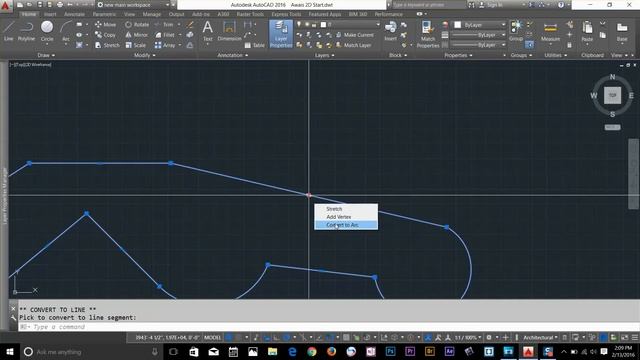Image resolution: width=640 pixels, height=360 pixels.
Task: Click the Array tool
Action: pyautogui.click(x=165, y=45)
